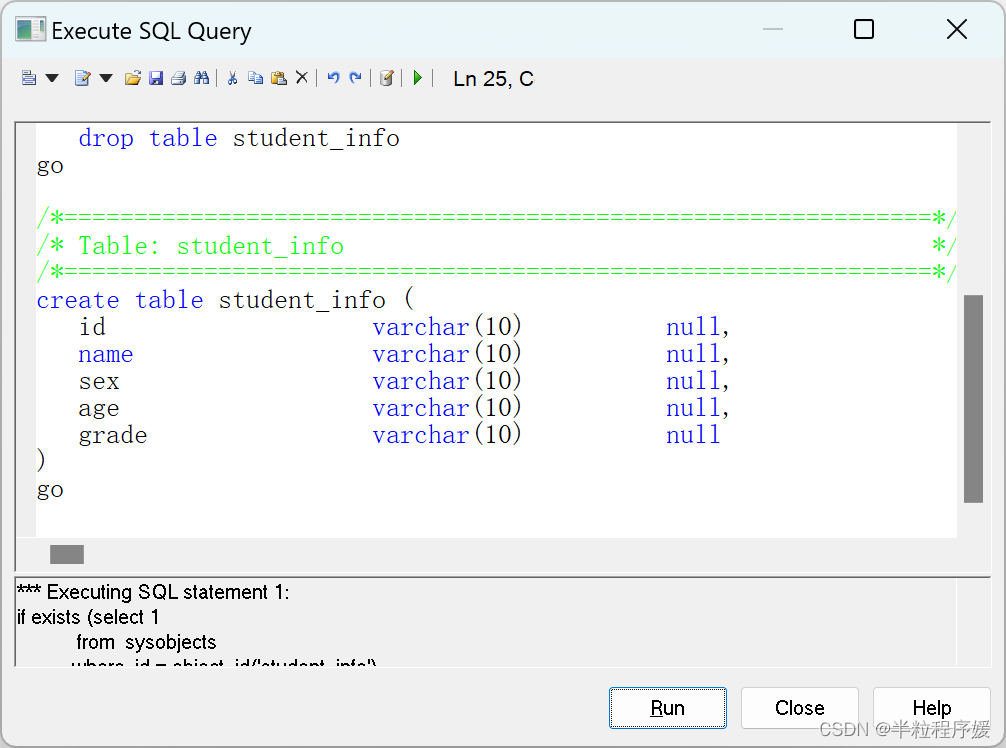
Task: Close the Execute SQL Query dialog via Close button
Action: pyautogui.click(x=799, y=707)
